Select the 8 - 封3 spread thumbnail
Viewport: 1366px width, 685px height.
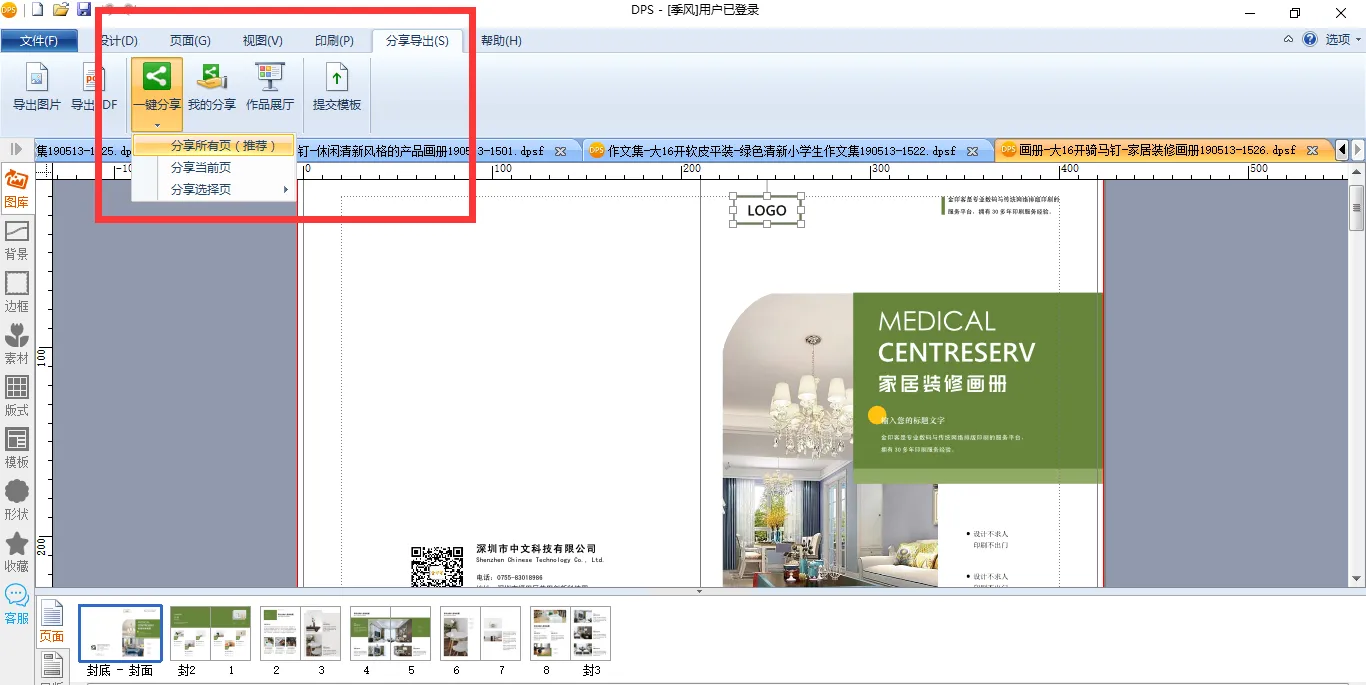pyautogui.click(x=570, y=633)
